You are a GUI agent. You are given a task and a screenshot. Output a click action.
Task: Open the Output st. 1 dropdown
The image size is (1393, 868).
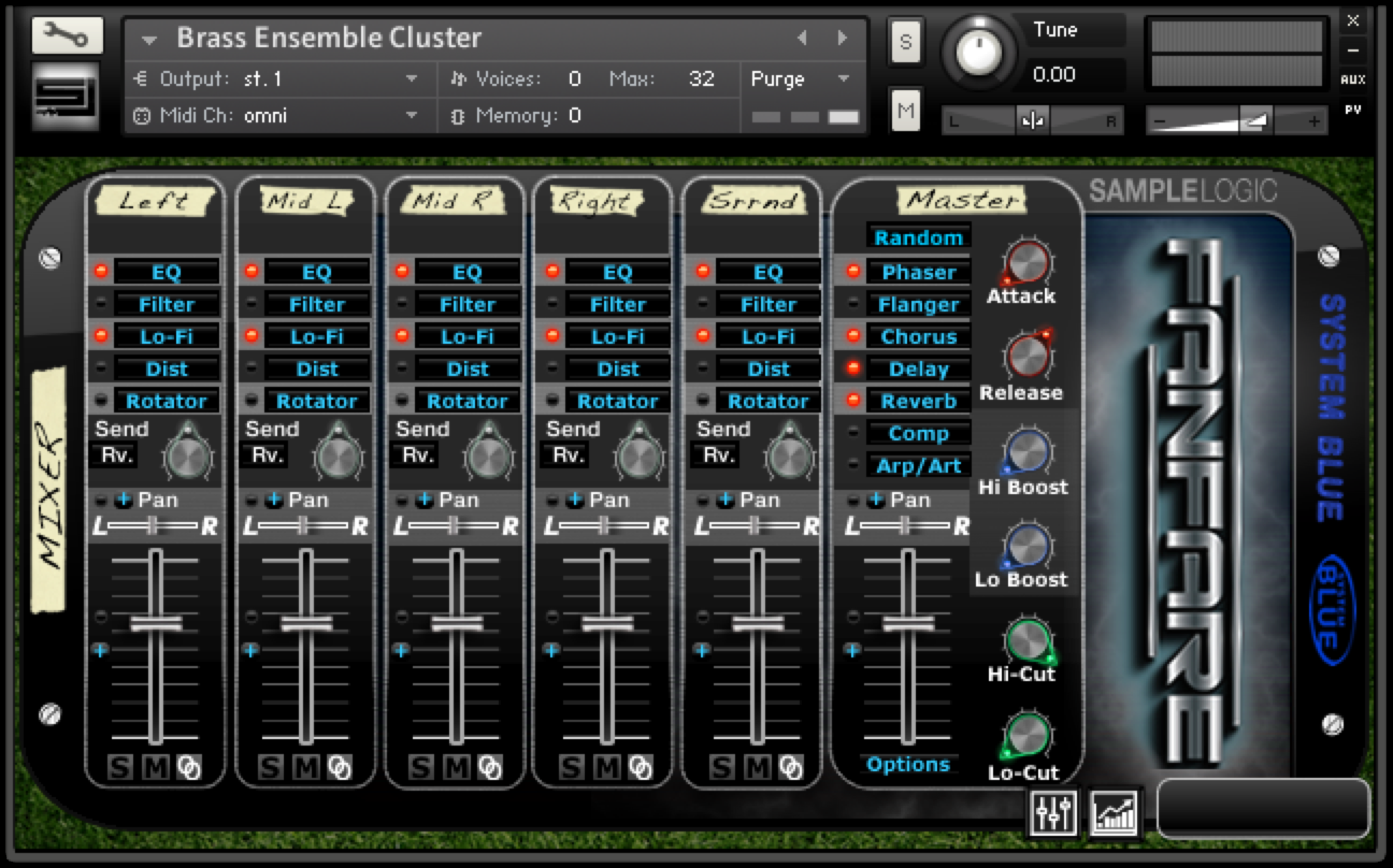[411, 78]
